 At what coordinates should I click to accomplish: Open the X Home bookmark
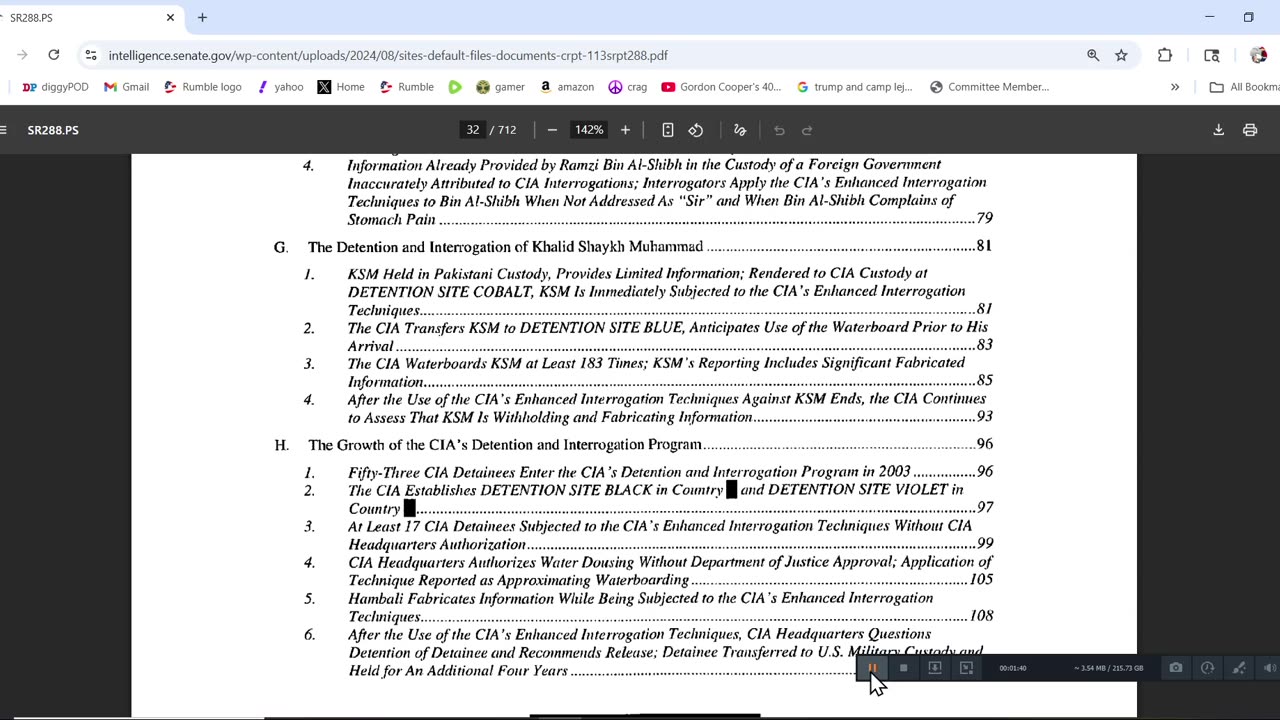[341, 87]
